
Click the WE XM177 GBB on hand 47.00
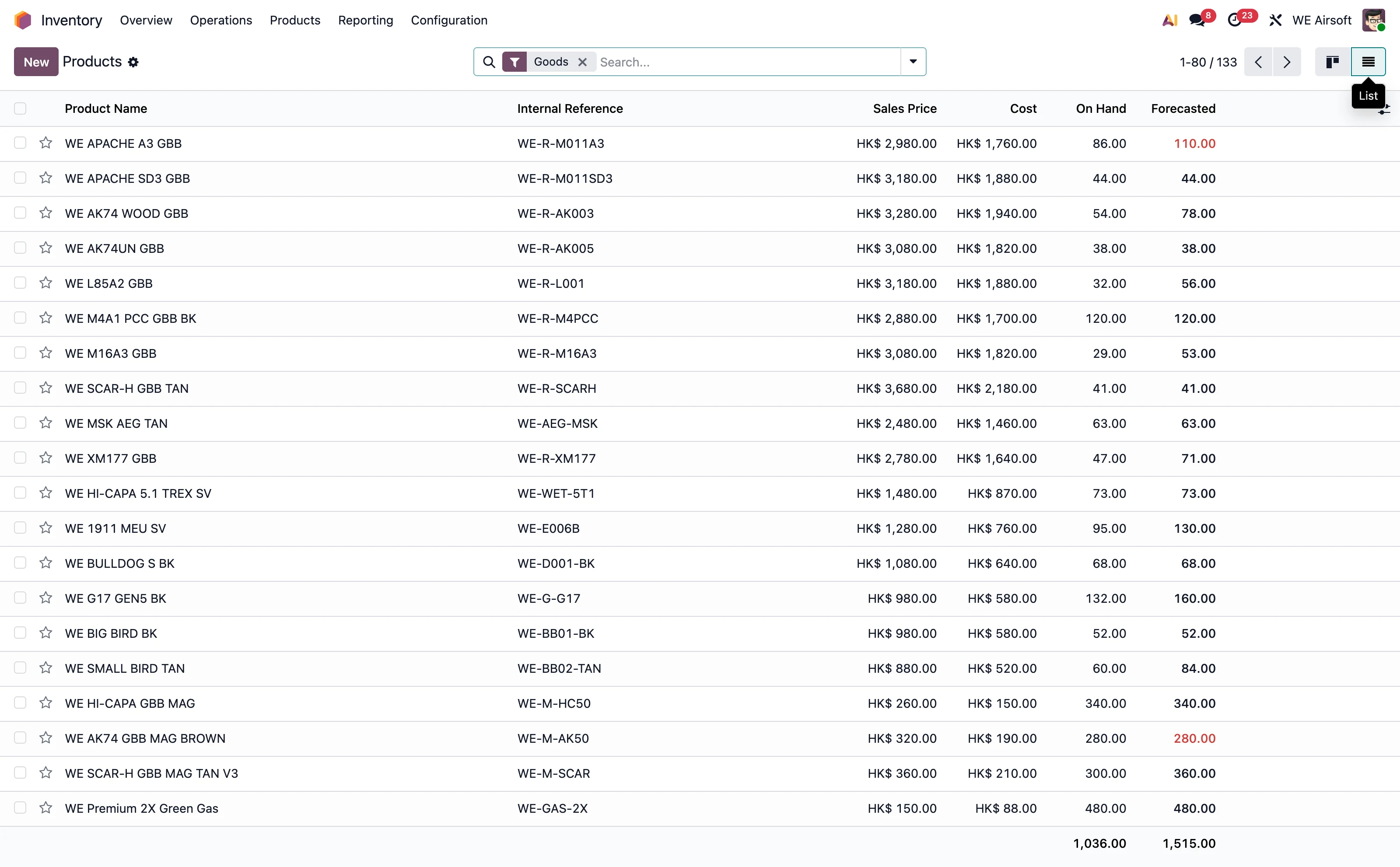1109,458
